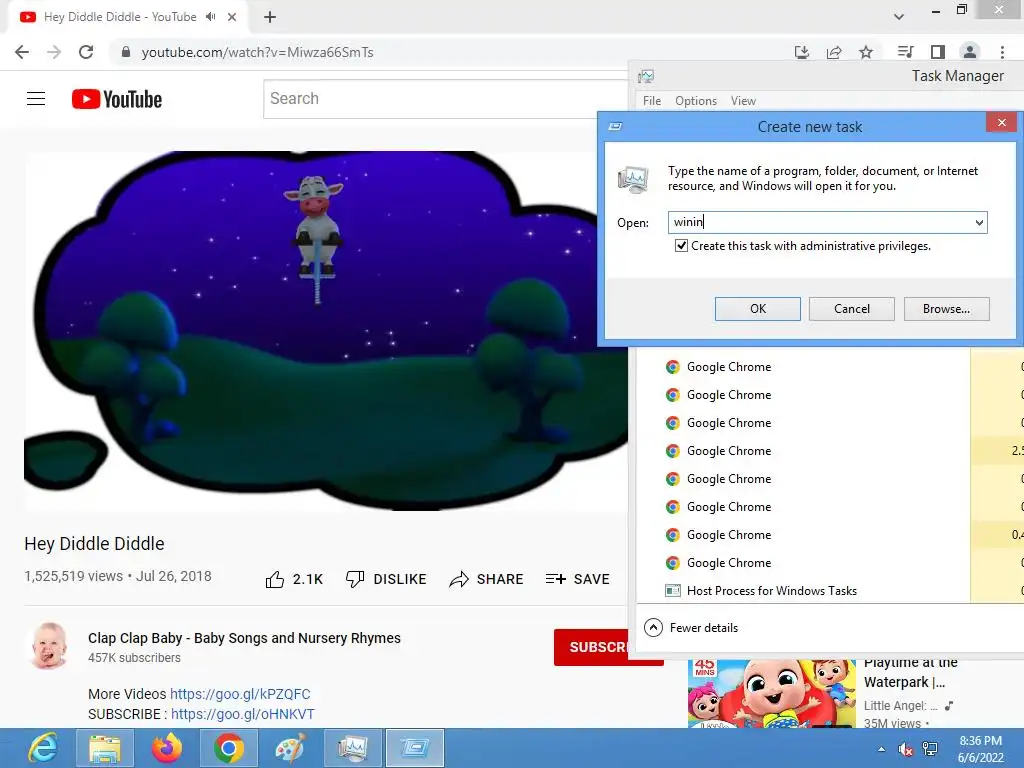The image size is (1024, 768).
Task: Click the network tray icon
Action: pyautogui.click(x=930, y=749)
